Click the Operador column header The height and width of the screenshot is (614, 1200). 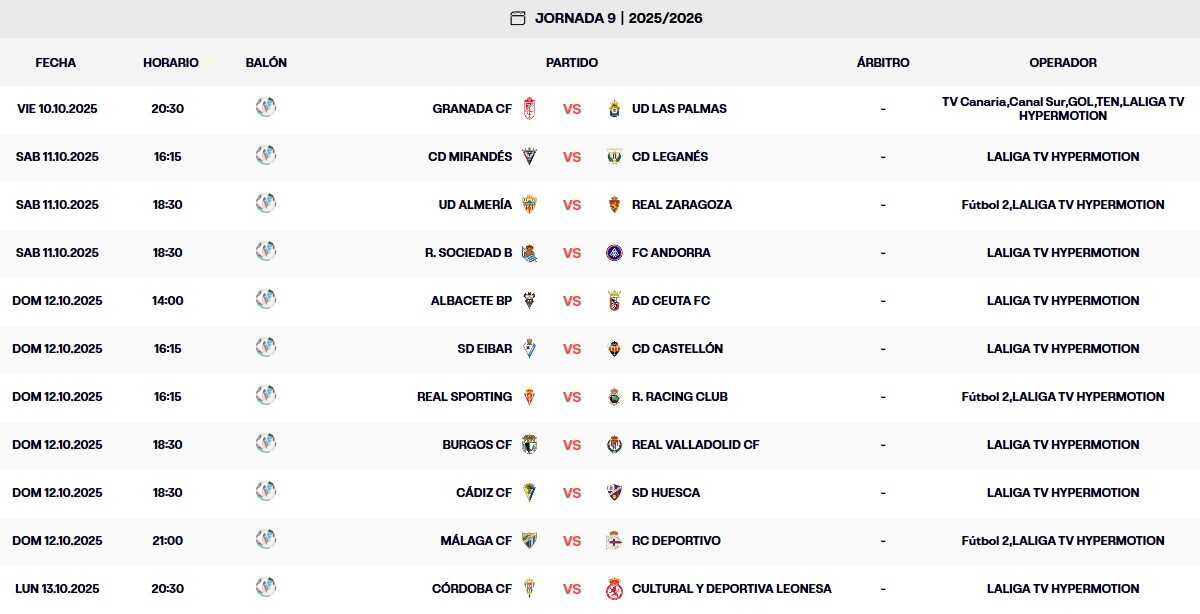(1063, 62)
